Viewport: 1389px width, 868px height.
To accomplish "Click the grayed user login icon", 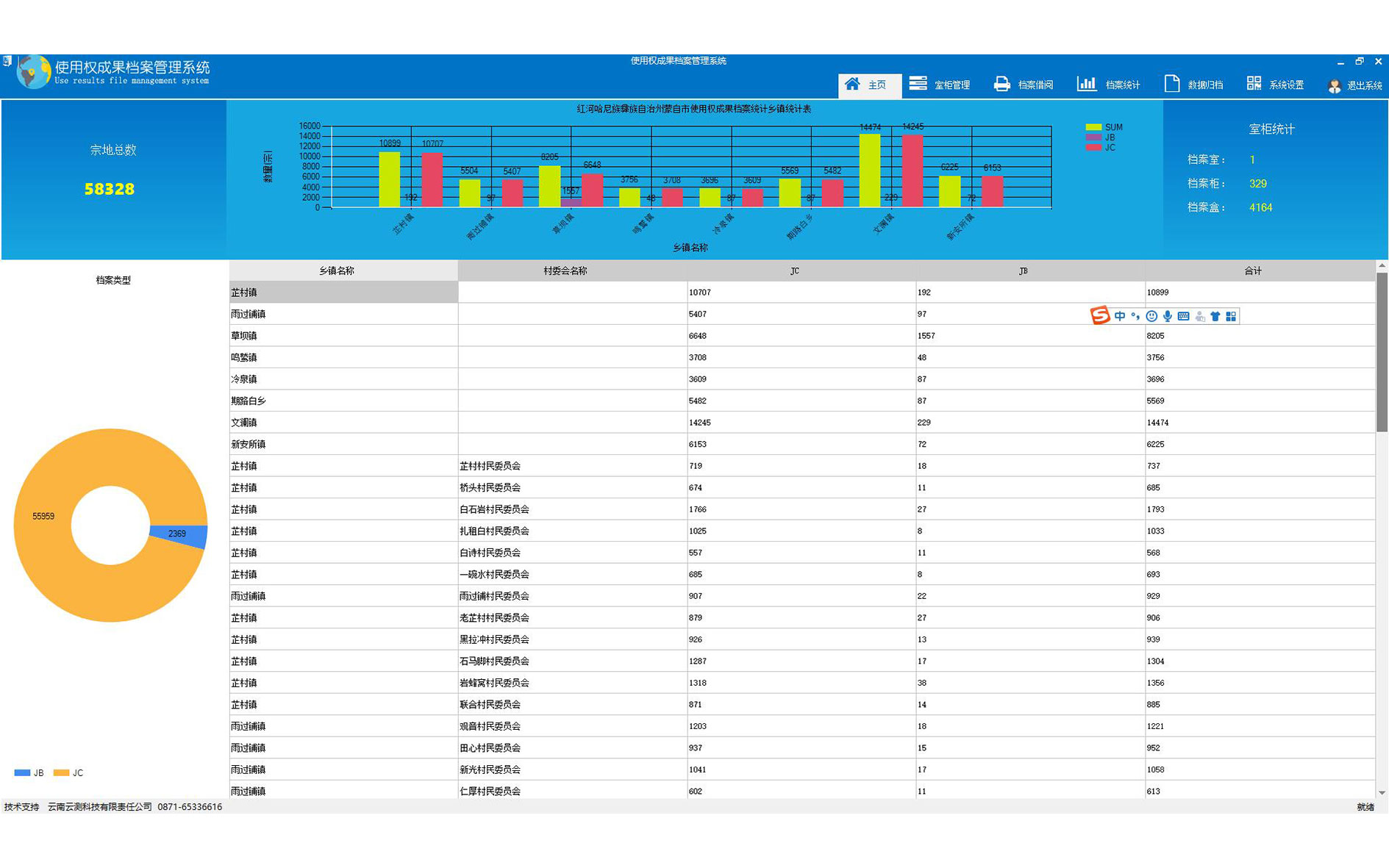I will pyautogui.click(x=1200, y=316).
